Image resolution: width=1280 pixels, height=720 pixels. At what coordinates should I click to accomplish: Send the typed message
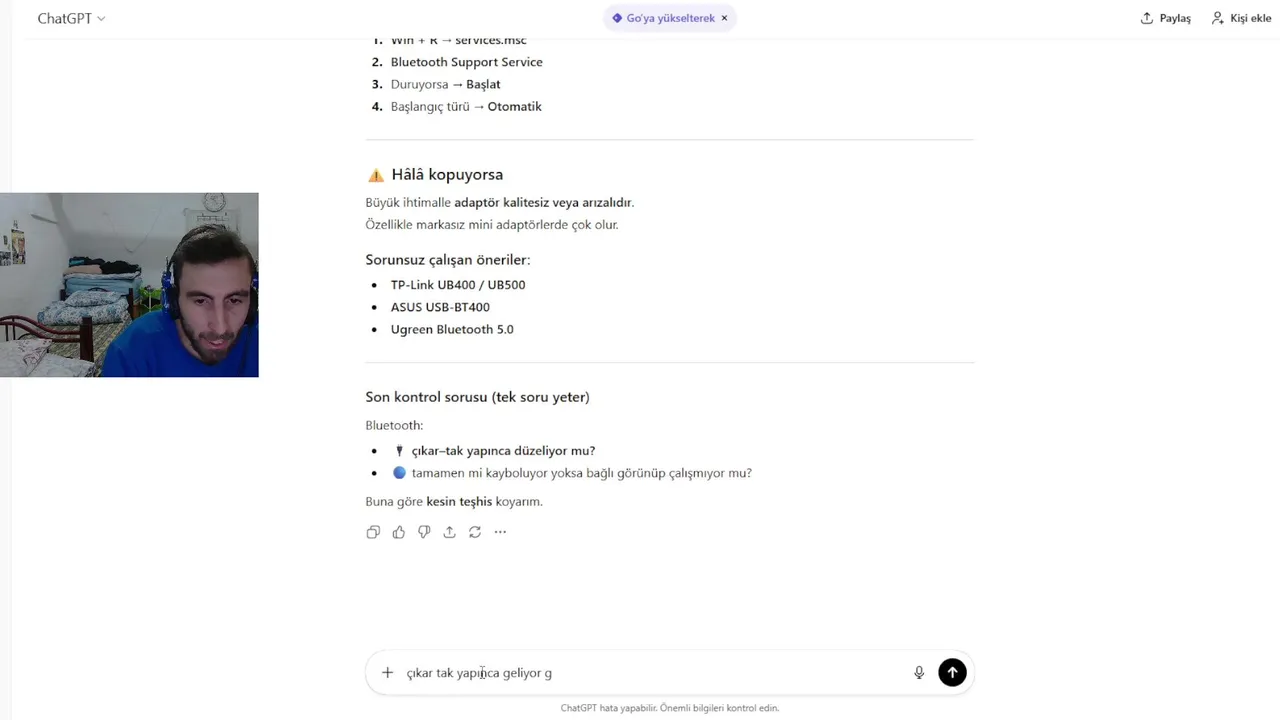point(952,673)
